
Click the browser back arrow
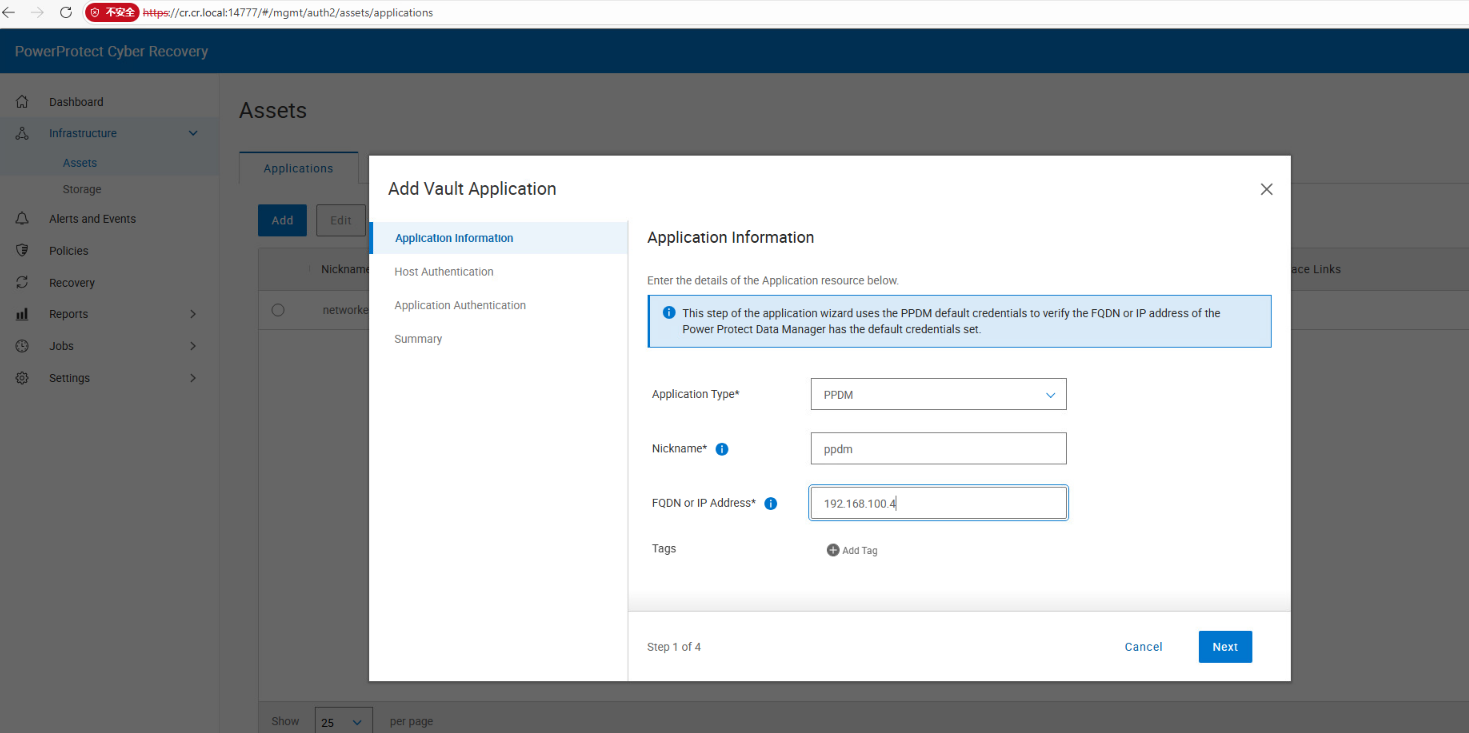click(x=9, y=13)
